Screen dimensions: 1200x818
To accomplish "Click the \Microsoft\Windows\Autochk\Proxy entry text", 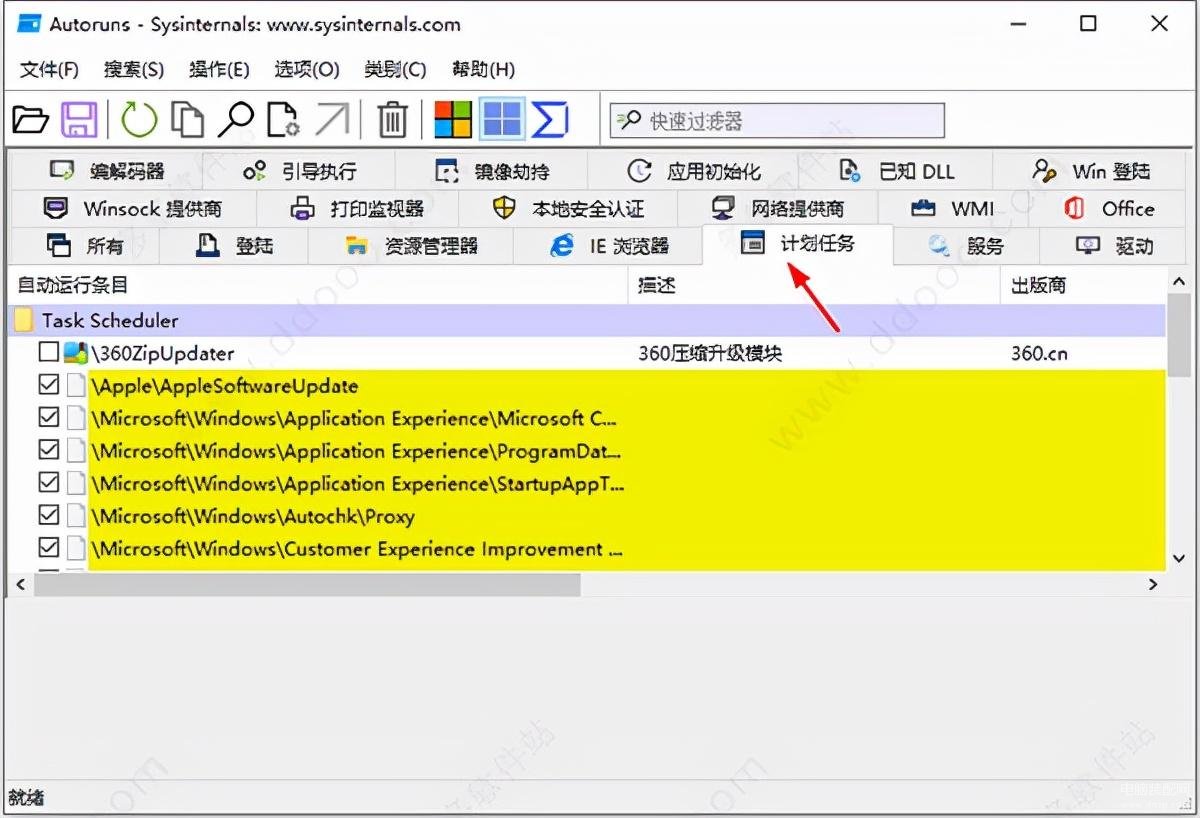I will coord(253,517).
